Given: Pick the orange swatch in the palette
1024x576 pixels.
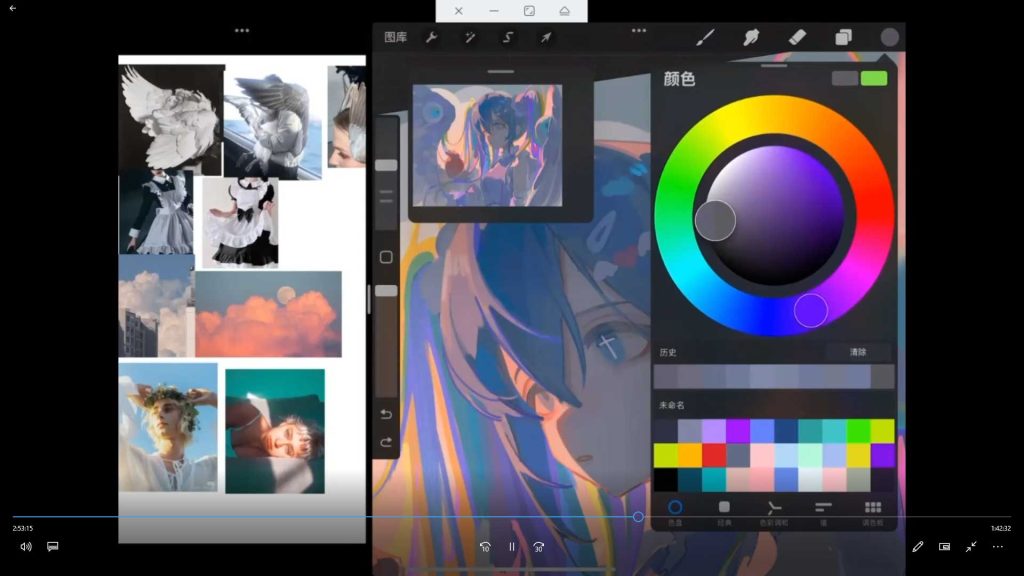Looking at the screenshot, I should (x=690, y=455).
